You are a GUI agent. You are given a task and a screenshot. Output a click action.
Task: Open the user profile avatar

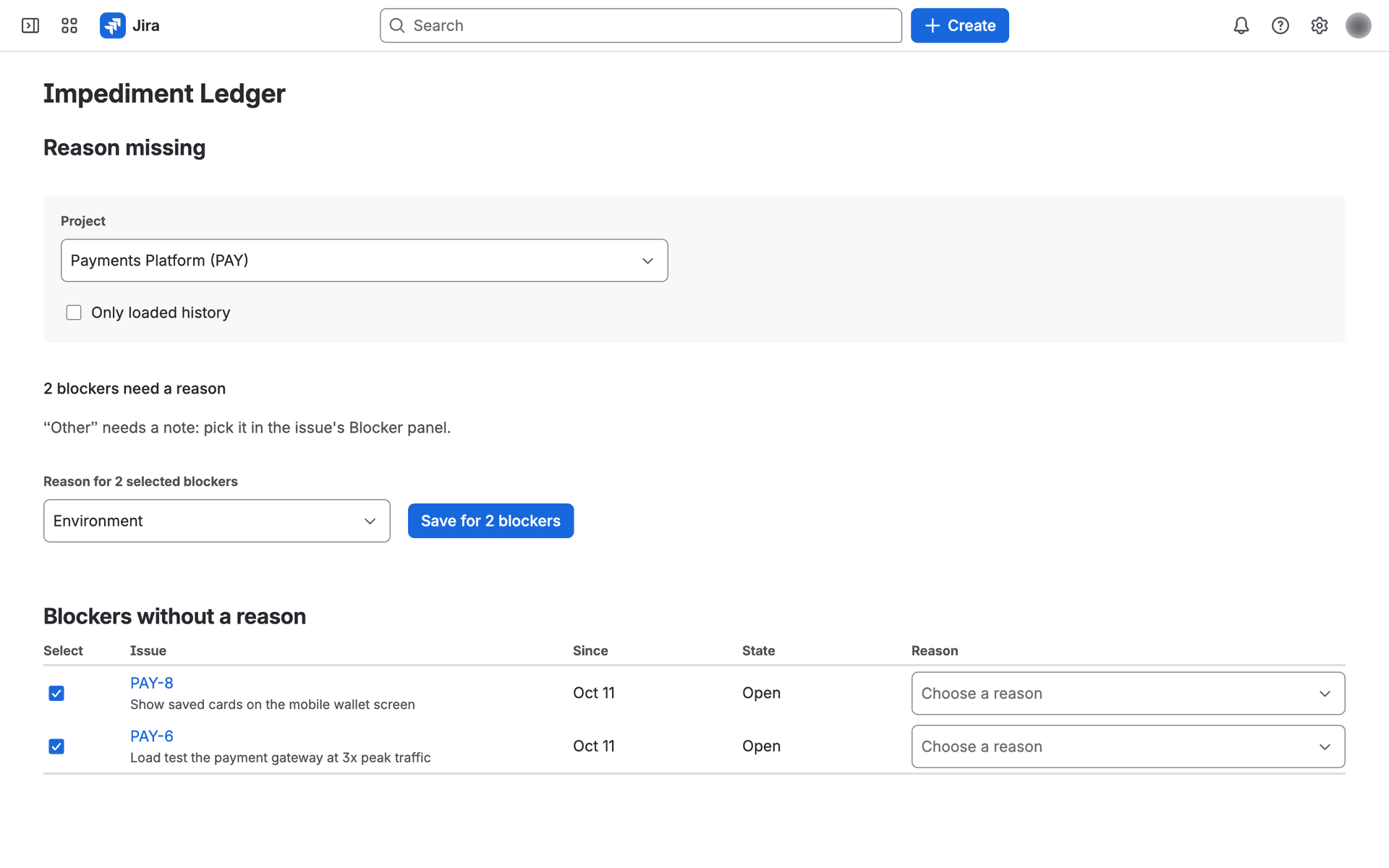(1359, 26)
